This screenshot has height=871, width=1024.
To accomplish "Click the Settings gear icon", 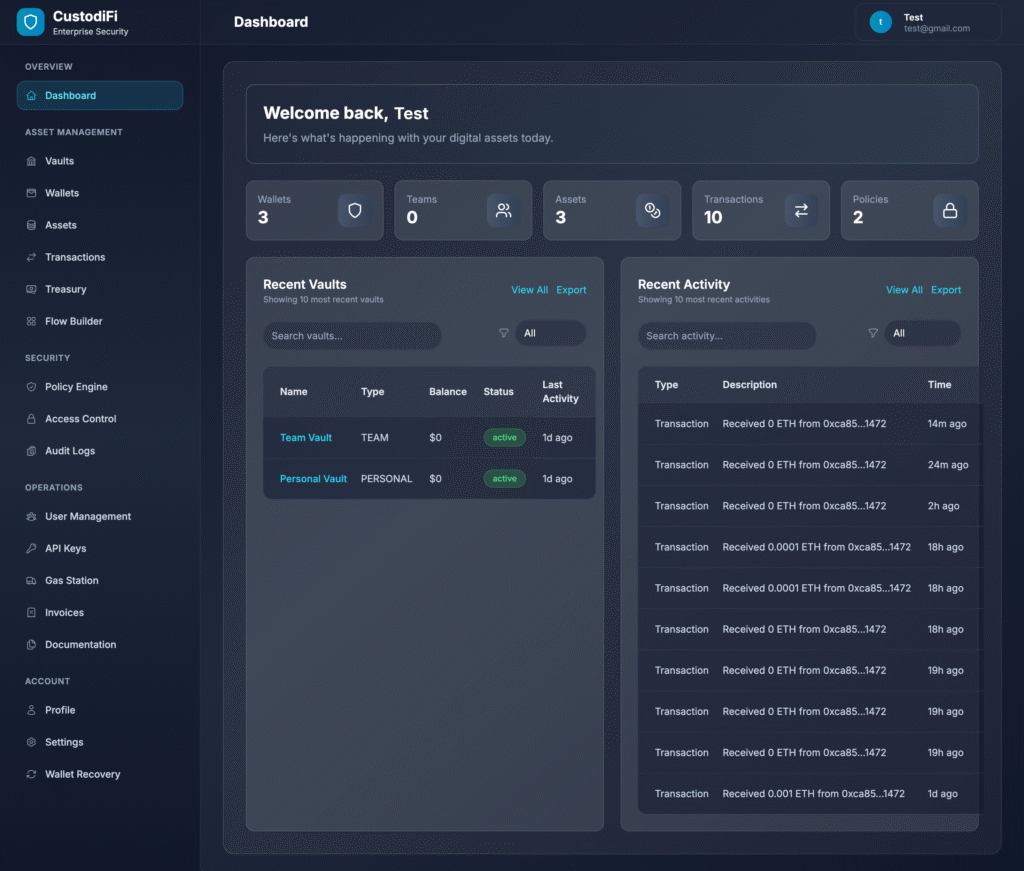I will [x=31, y=742].
